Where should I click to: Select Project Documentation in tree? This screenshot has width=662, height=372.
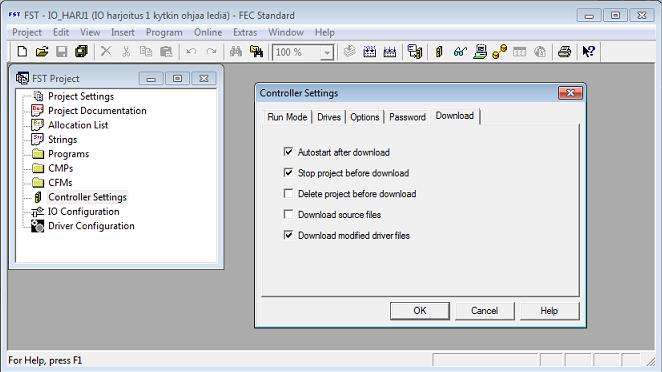coord(97,111)
